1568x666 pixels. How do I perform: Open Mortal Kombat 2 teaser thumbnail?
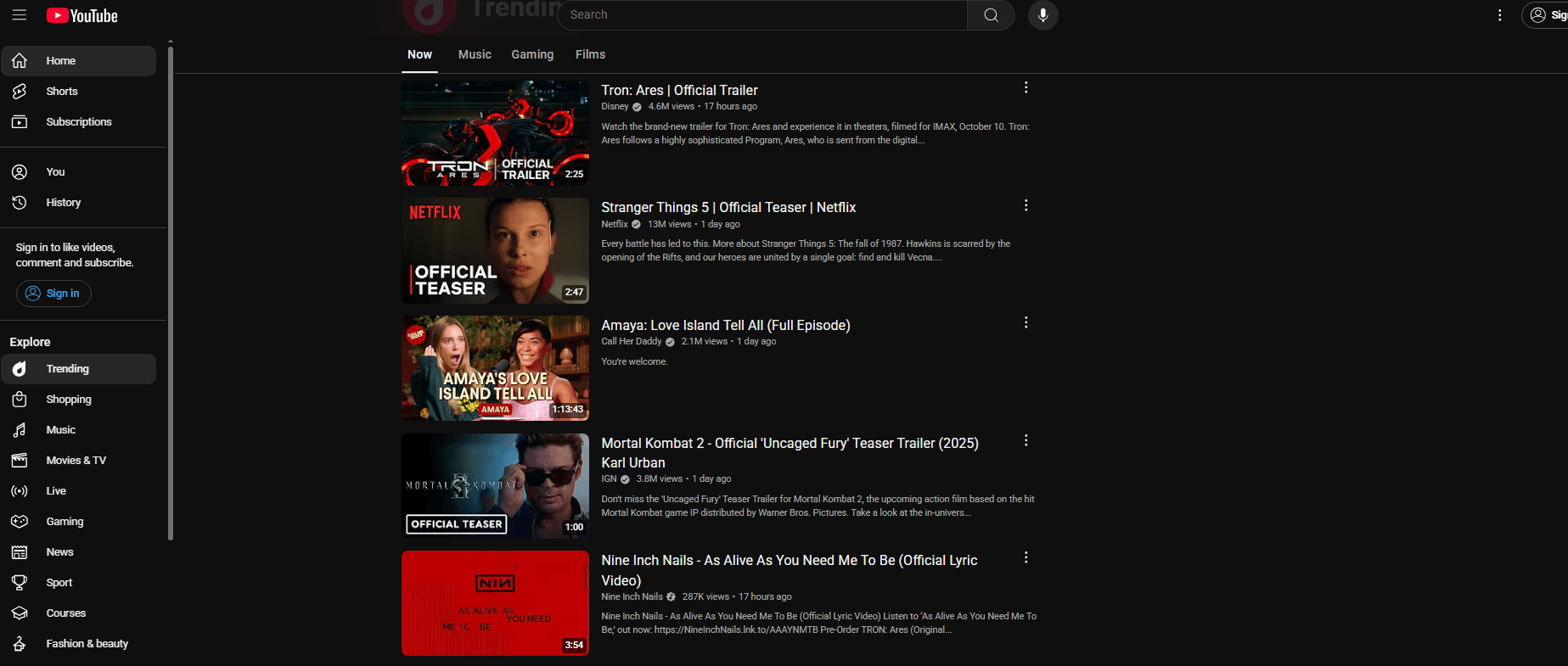click(x=495, y=486)
